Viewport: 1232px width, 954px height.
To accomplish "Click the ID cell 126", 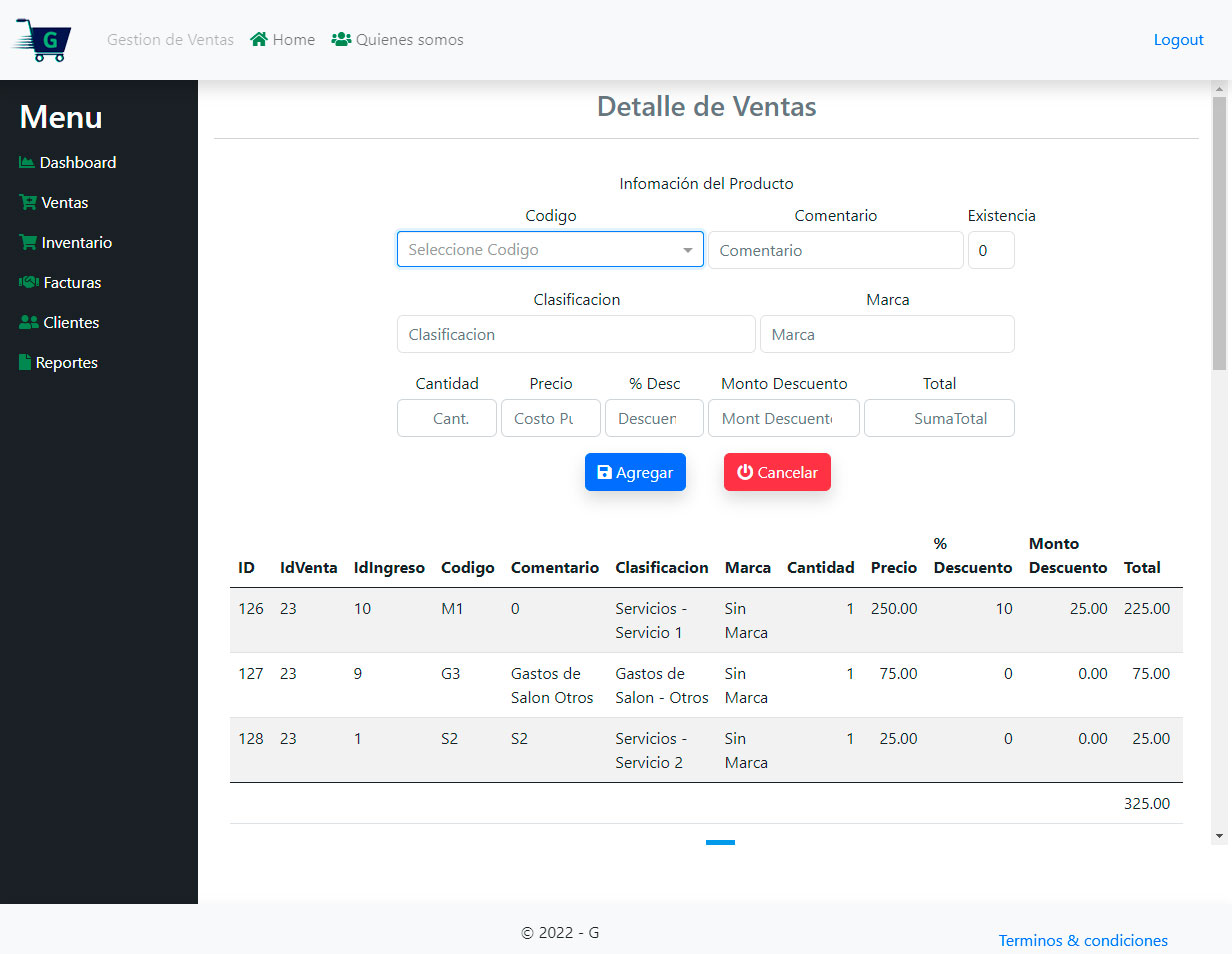I will click(251, 608).
